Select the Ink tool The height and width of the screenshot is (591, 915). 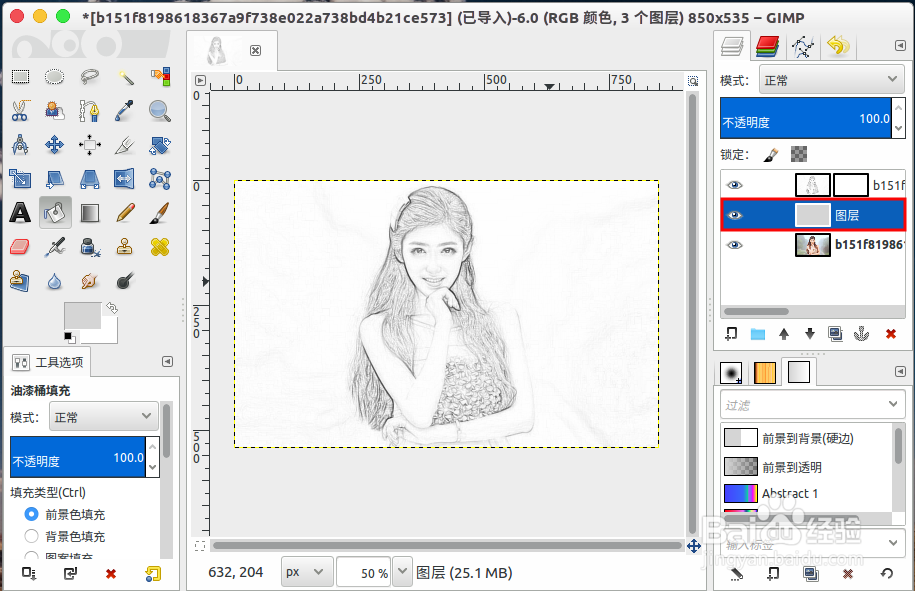click(x=89, y=247)
